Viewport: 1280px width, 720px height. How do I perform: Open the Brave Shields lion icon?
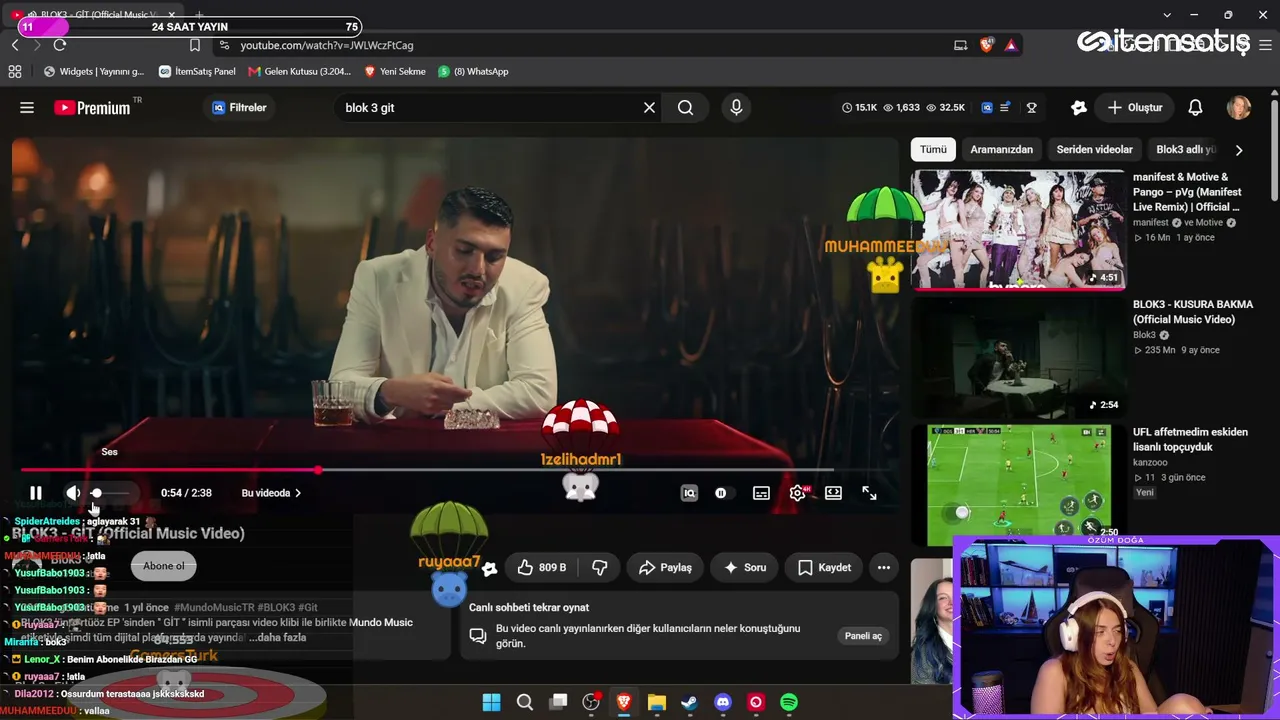pyautogui.click(x=987, y=45)
